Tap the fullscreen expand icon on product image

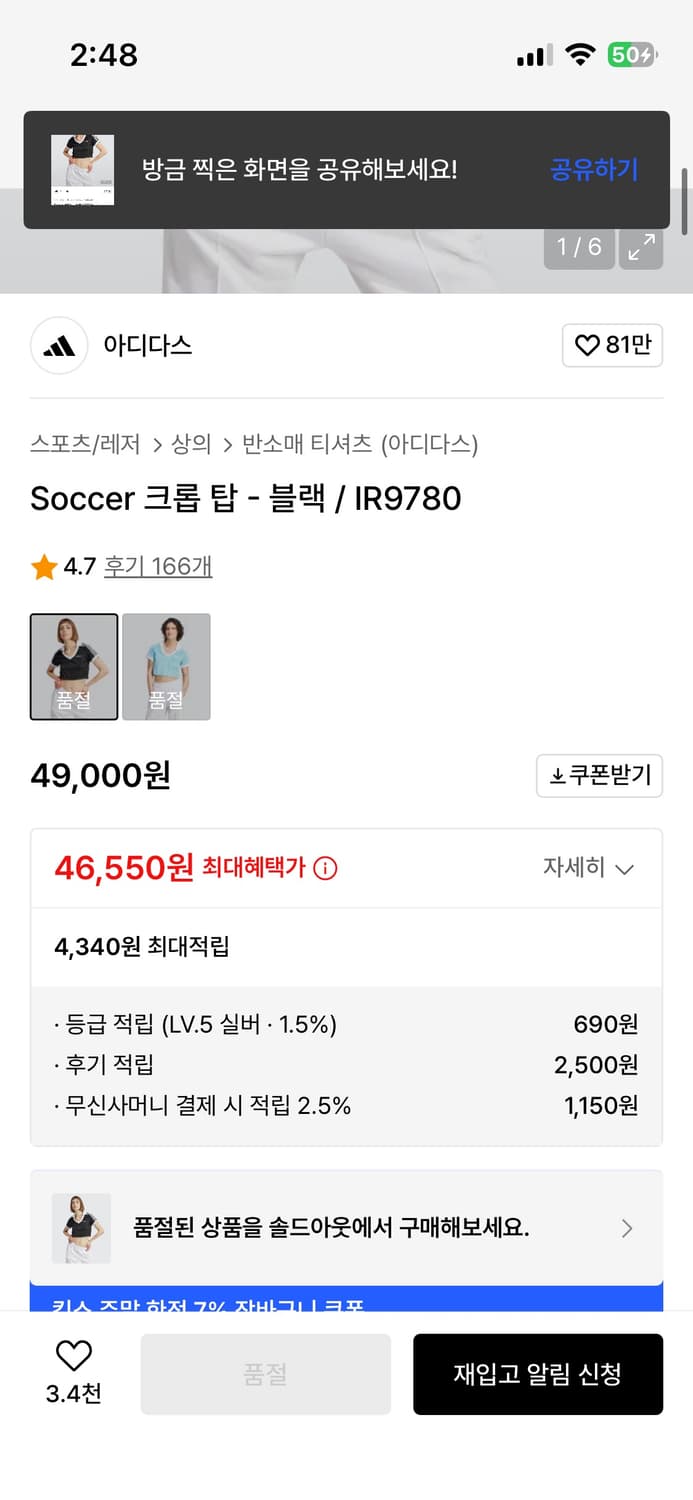[641, 246]
